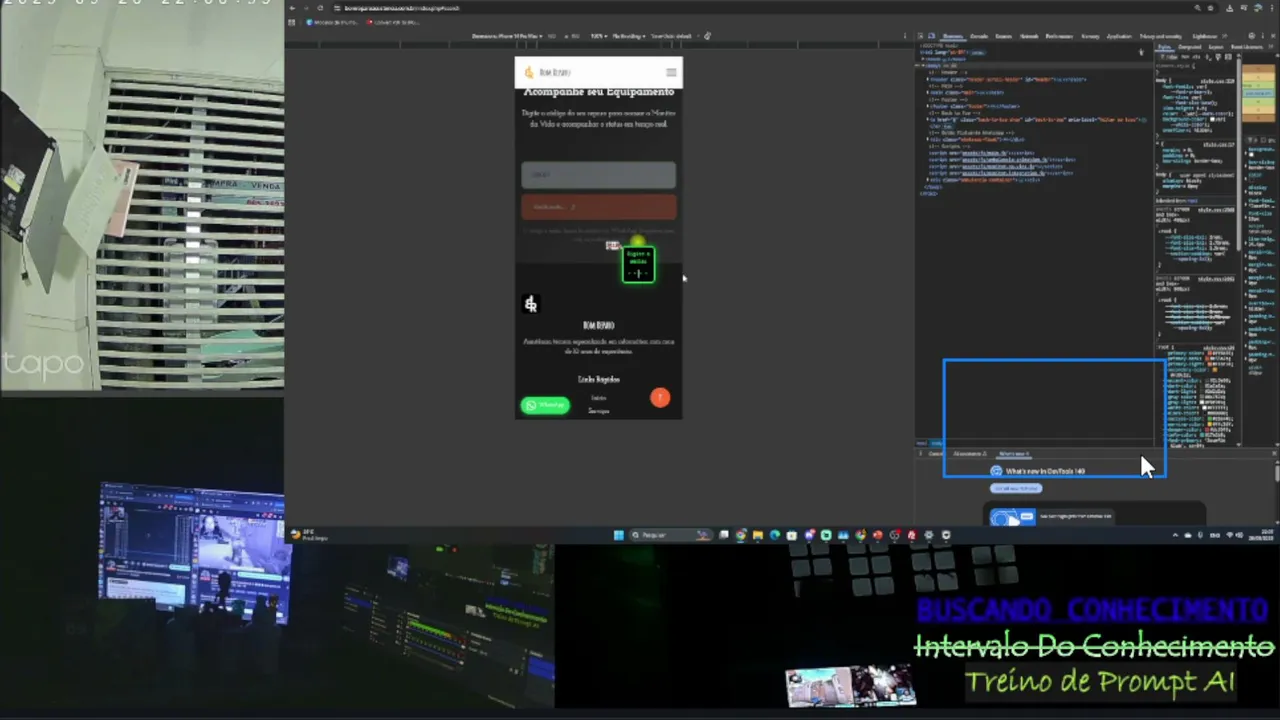1280x720 pixels.
Task: Select the What's new drawer tab
Action: point(1013,454)
